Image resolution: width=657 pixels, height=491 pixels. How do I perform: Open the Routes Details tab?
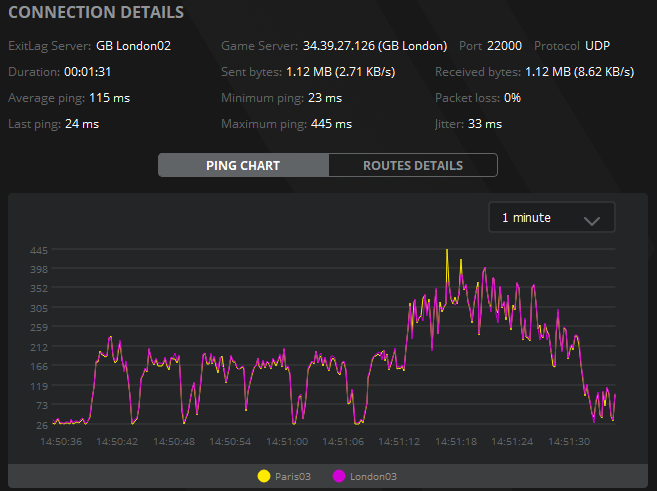tap(412, 165)
